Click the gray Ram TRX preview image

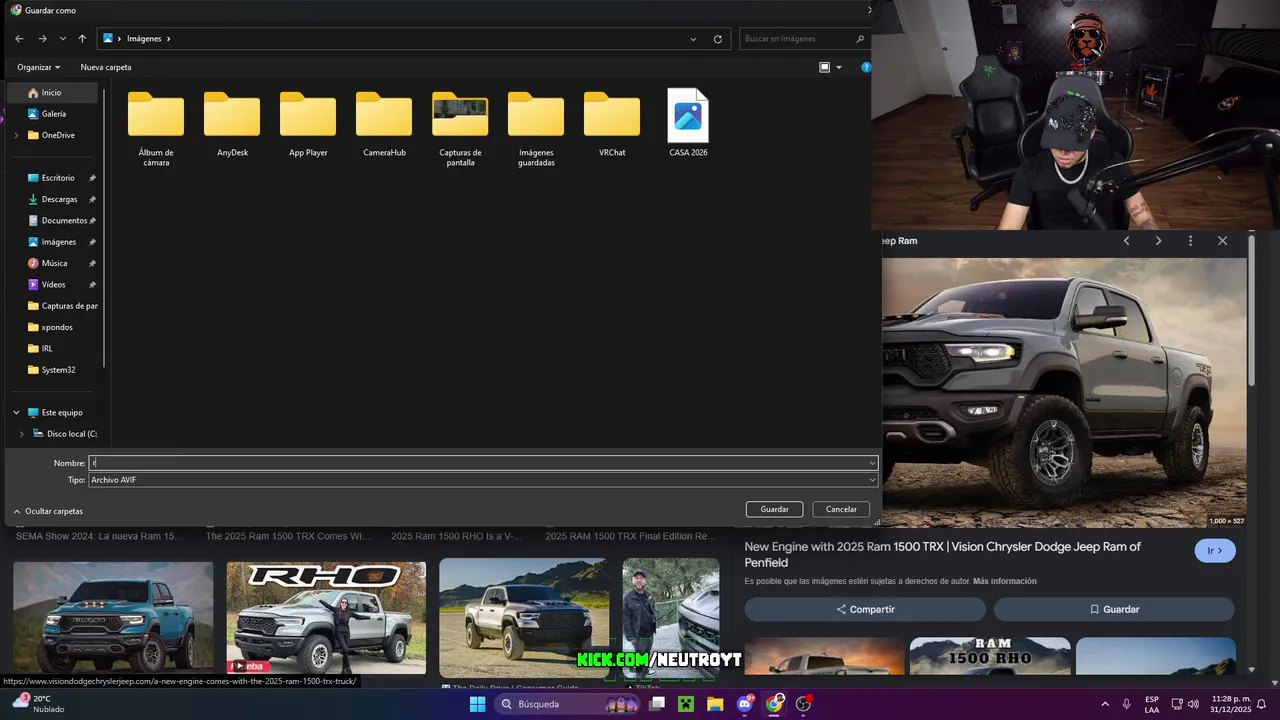pyautogui.click(x=1064, y=393)
